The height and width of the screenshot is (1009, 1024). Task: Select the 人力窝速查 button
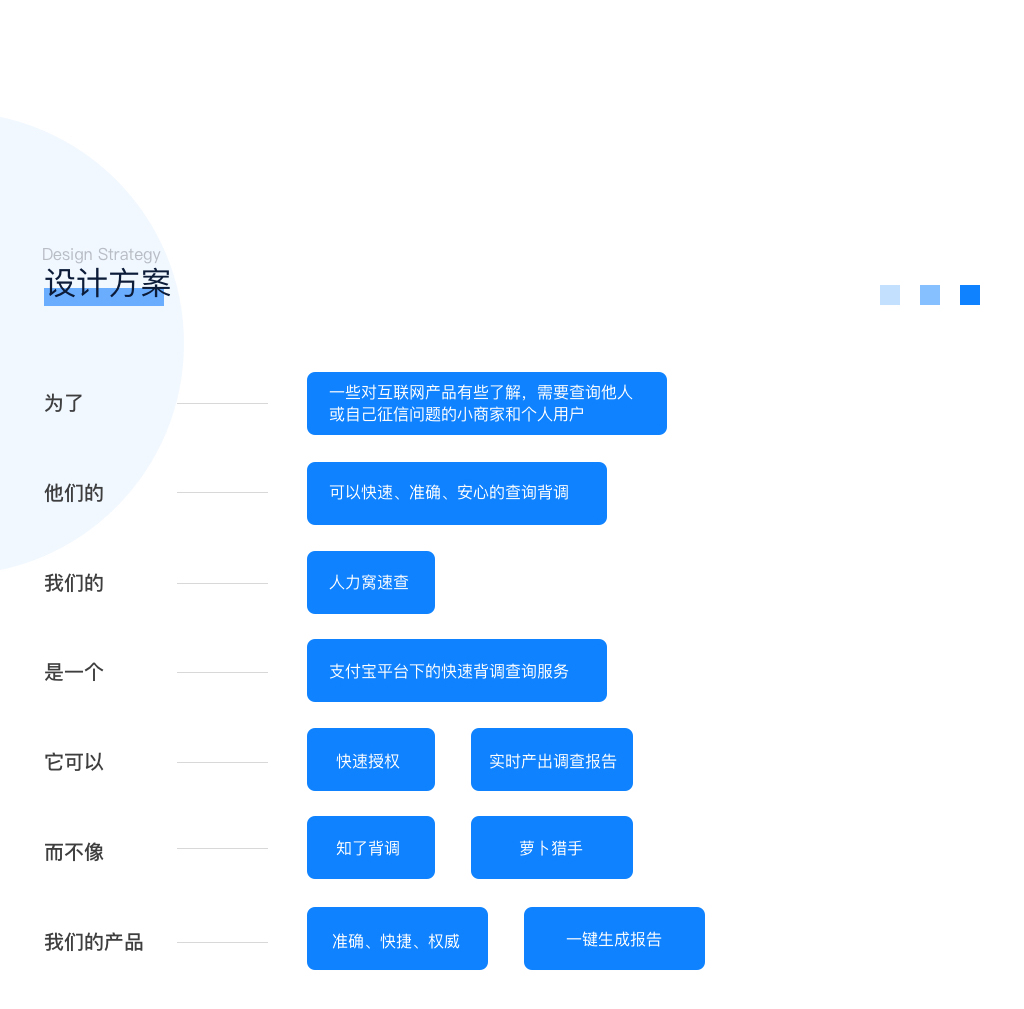tap(370, 582)
